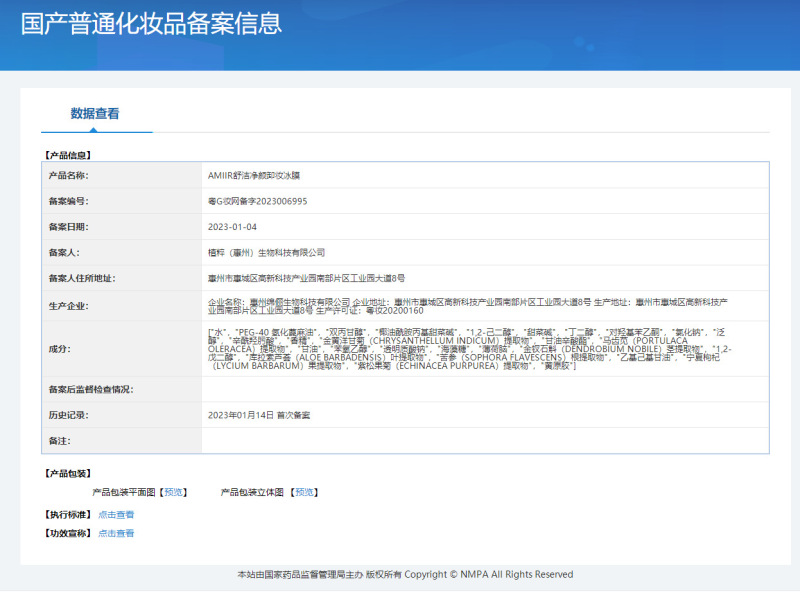The height and width of the screenshot is (595, 800).
Task: Click the 【产品信息】 section heading
Action: (66, 155)
